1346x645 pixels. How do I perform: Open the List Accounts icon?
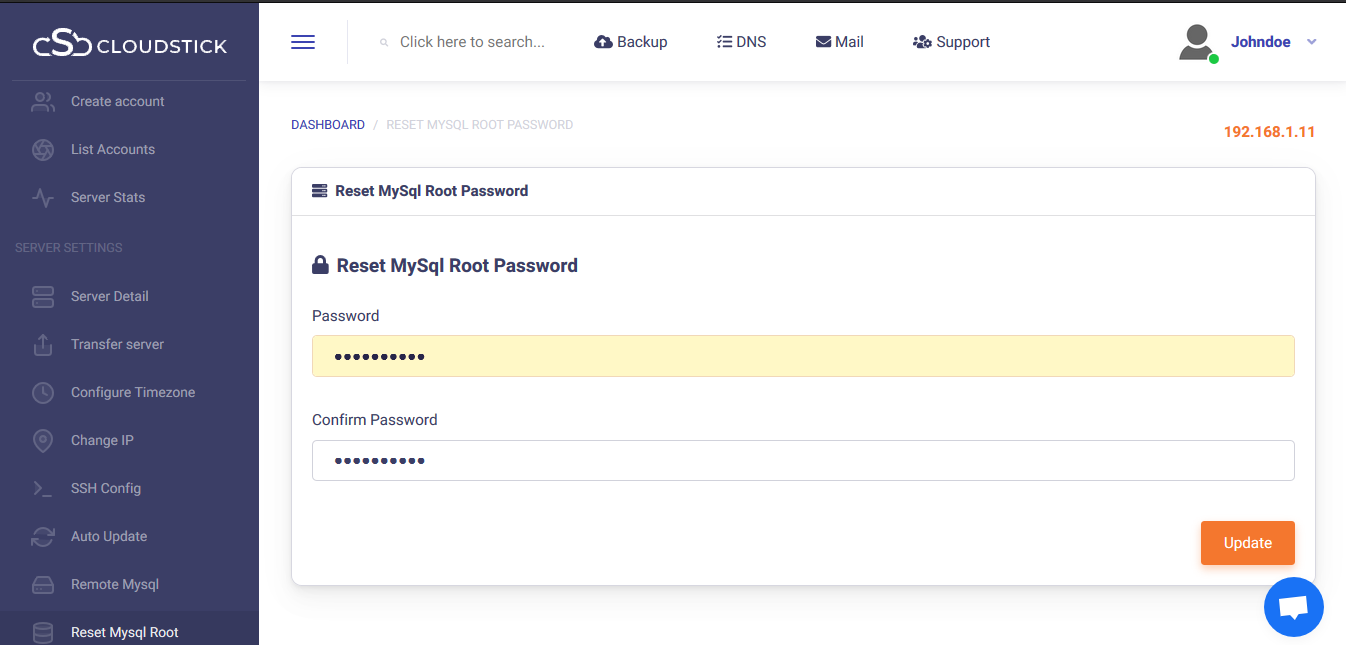click(43, 149)
